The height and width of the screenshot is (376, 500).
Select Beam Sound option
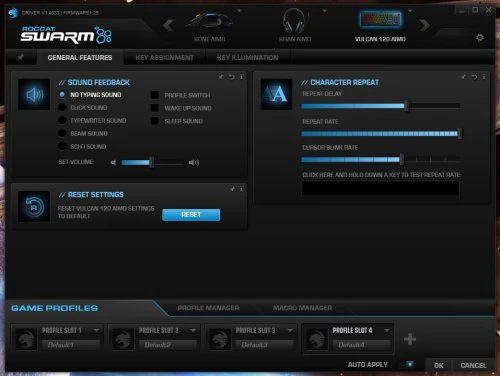pos(62,133)
